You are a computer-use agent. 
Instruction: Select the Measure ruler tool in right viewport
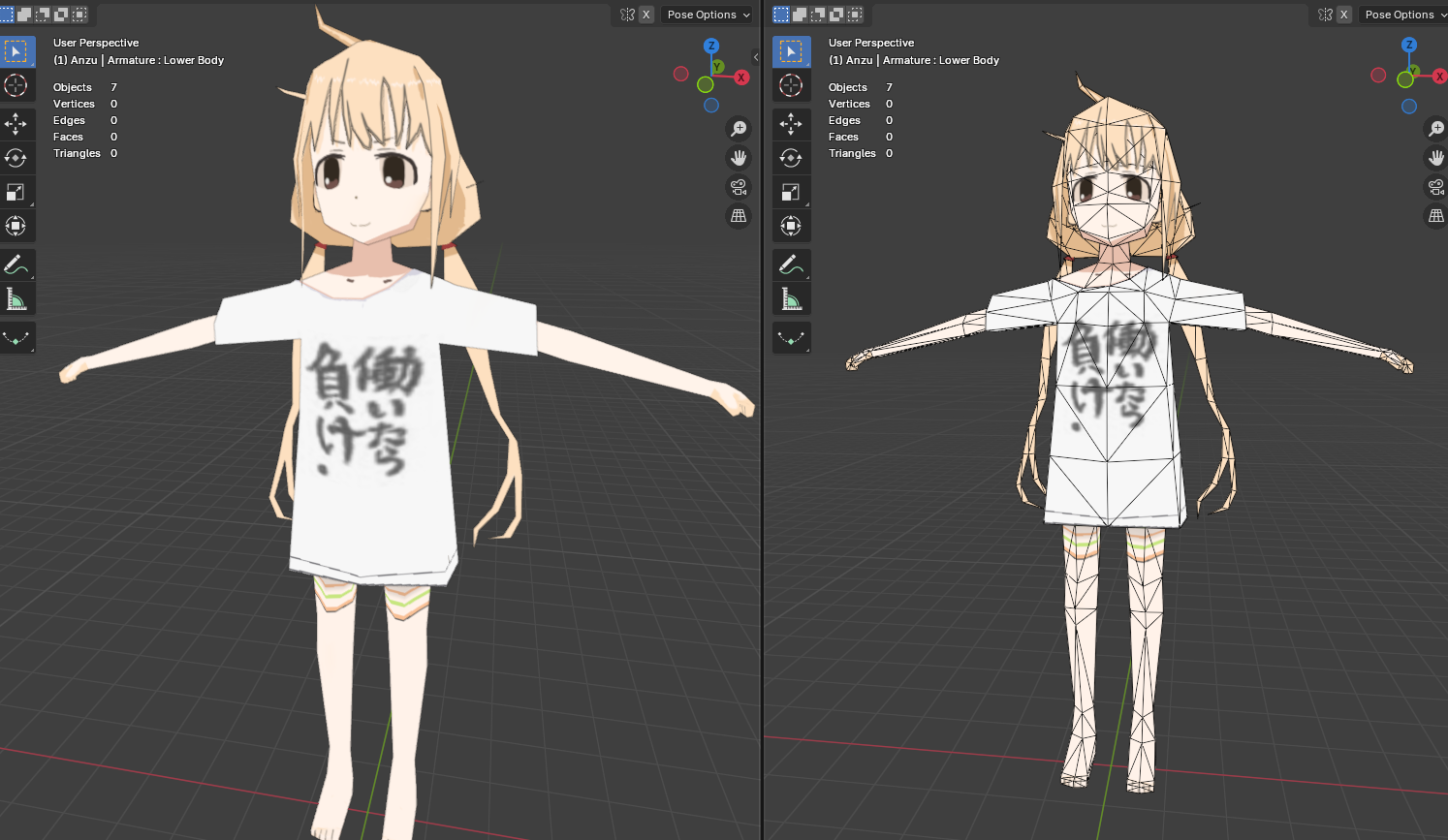tap(791, 298)
